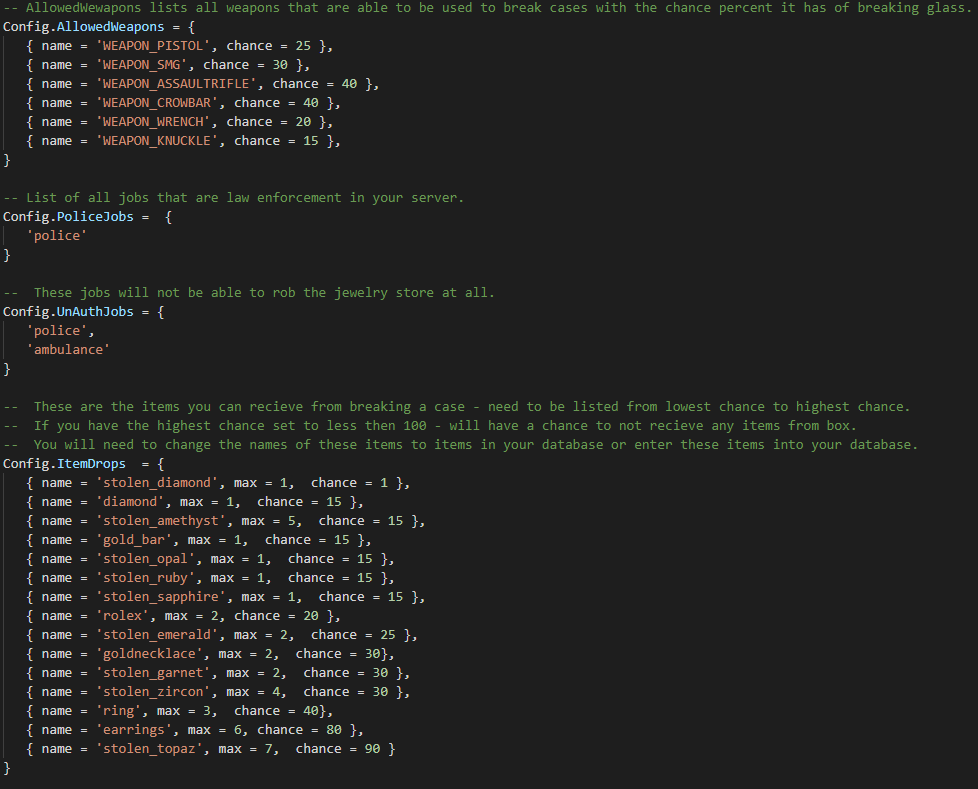Click the Config.AllowedWeapons declaration
This screenshot has width=978, height=789.
[83, 27]
